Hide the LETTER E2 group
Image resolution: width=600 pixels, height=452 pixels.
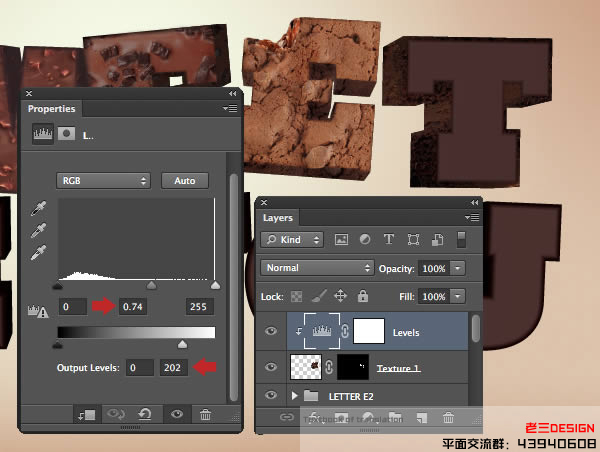(x=271, y=395)
